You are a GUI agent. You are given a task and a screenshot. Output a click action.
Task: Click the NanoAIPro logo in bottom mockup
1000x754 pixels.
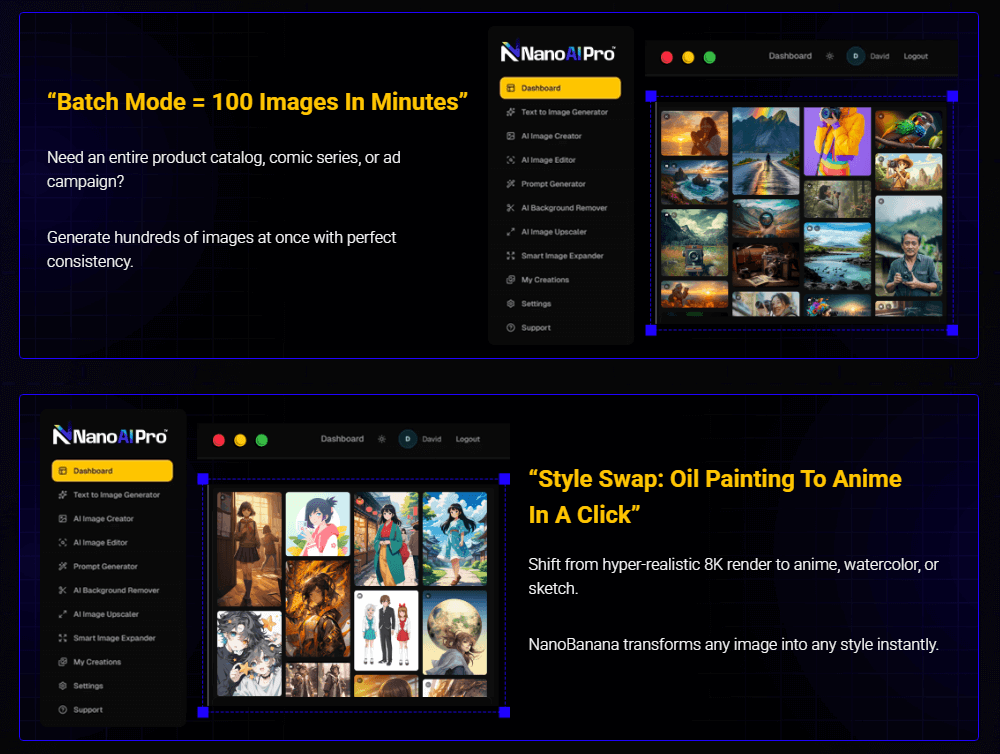(110, 436)
